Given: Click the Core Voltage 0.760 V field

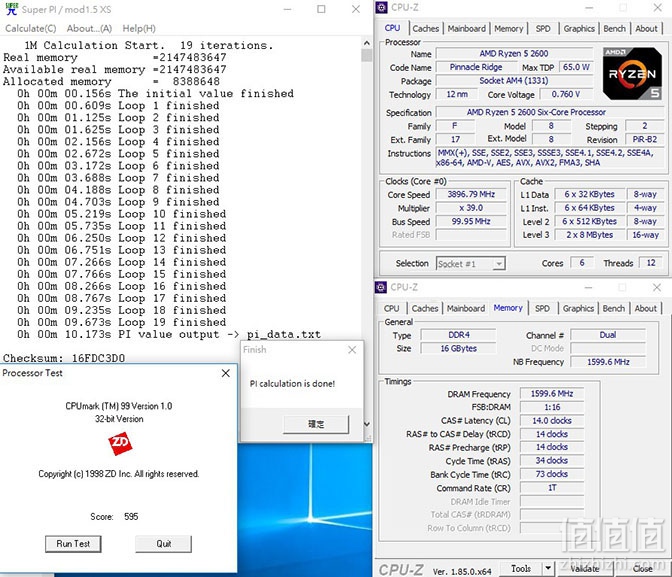Looking at the screenshot, I should tap(566, 94).
